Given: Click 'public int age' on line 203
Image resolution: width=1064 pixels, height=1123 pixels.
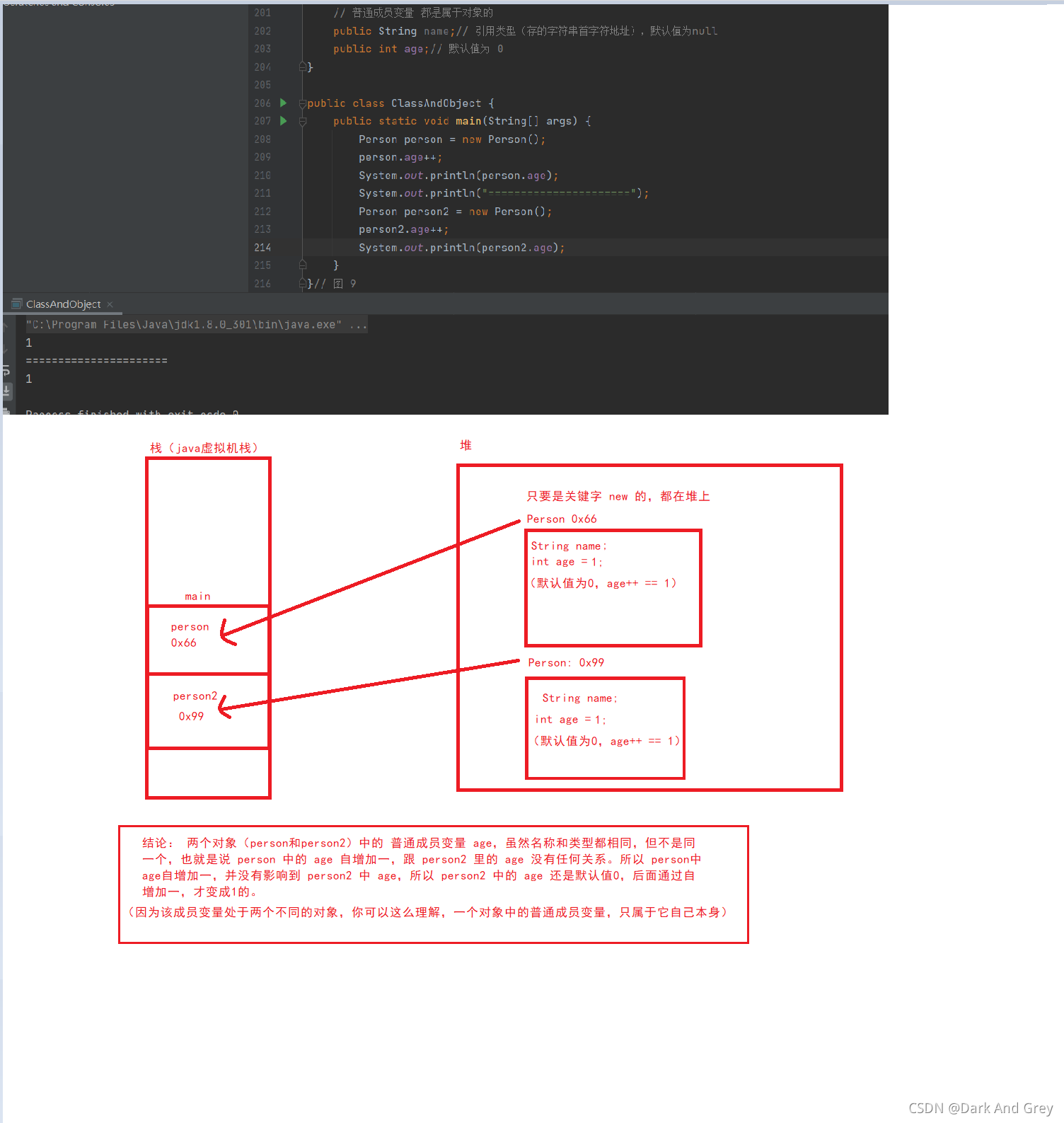Looking at the screenshot, I should pyautogui.click(x=378, y=49).
